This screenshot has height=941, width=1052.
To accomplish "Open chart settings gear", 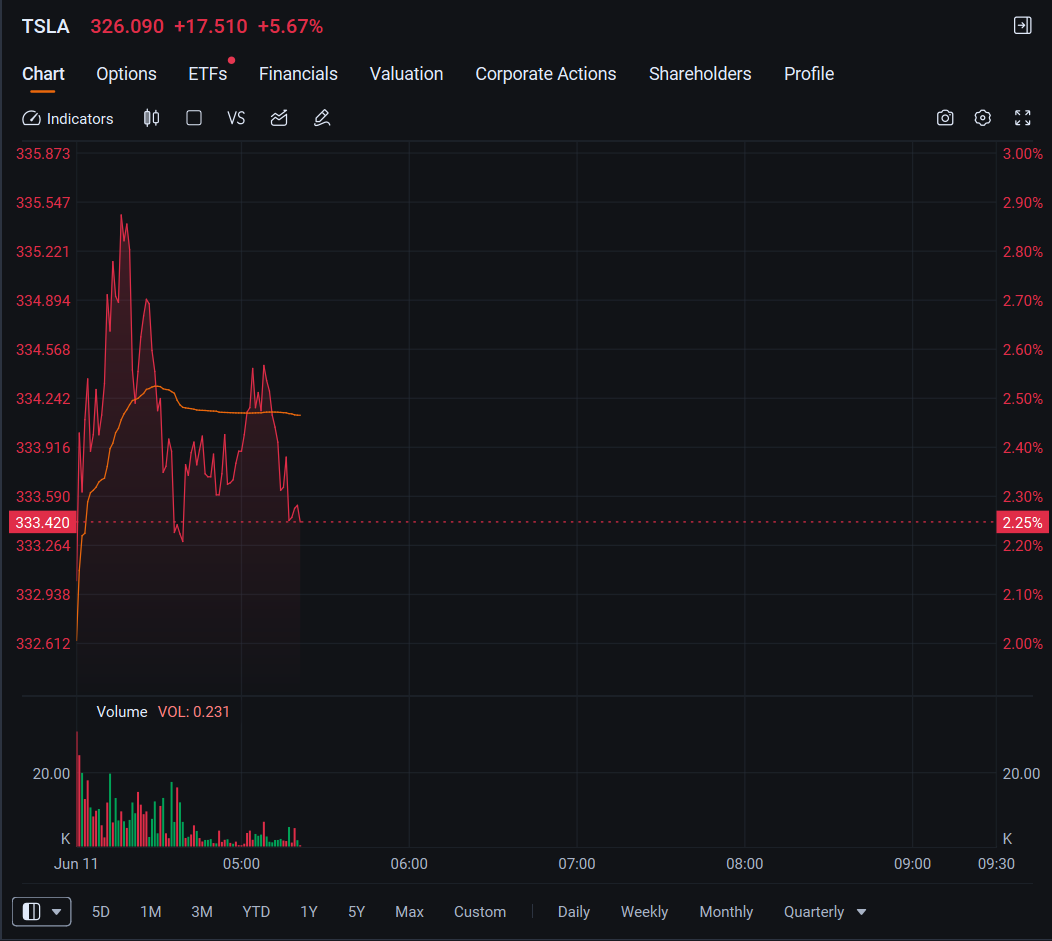I will coord(982,119).
